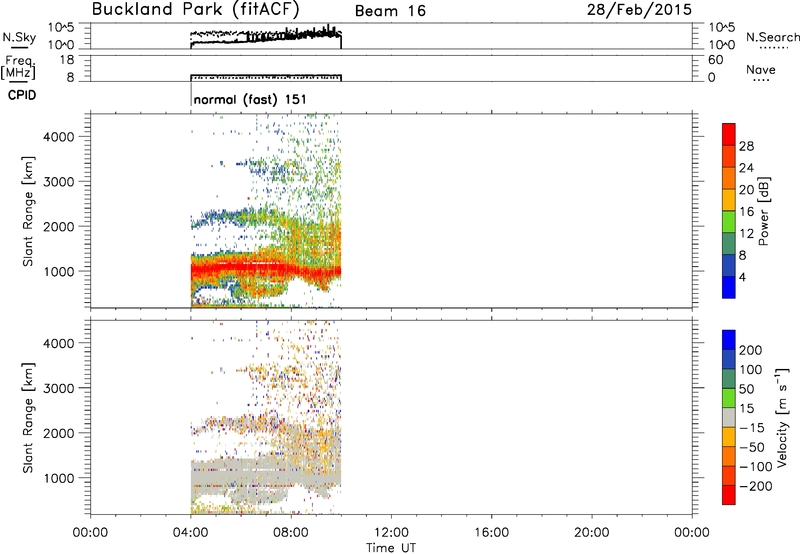The height and width of the screenshot is (554, 800).
Task: Click the "−15" Velocity colorbar value
Action: click(752, 428)
